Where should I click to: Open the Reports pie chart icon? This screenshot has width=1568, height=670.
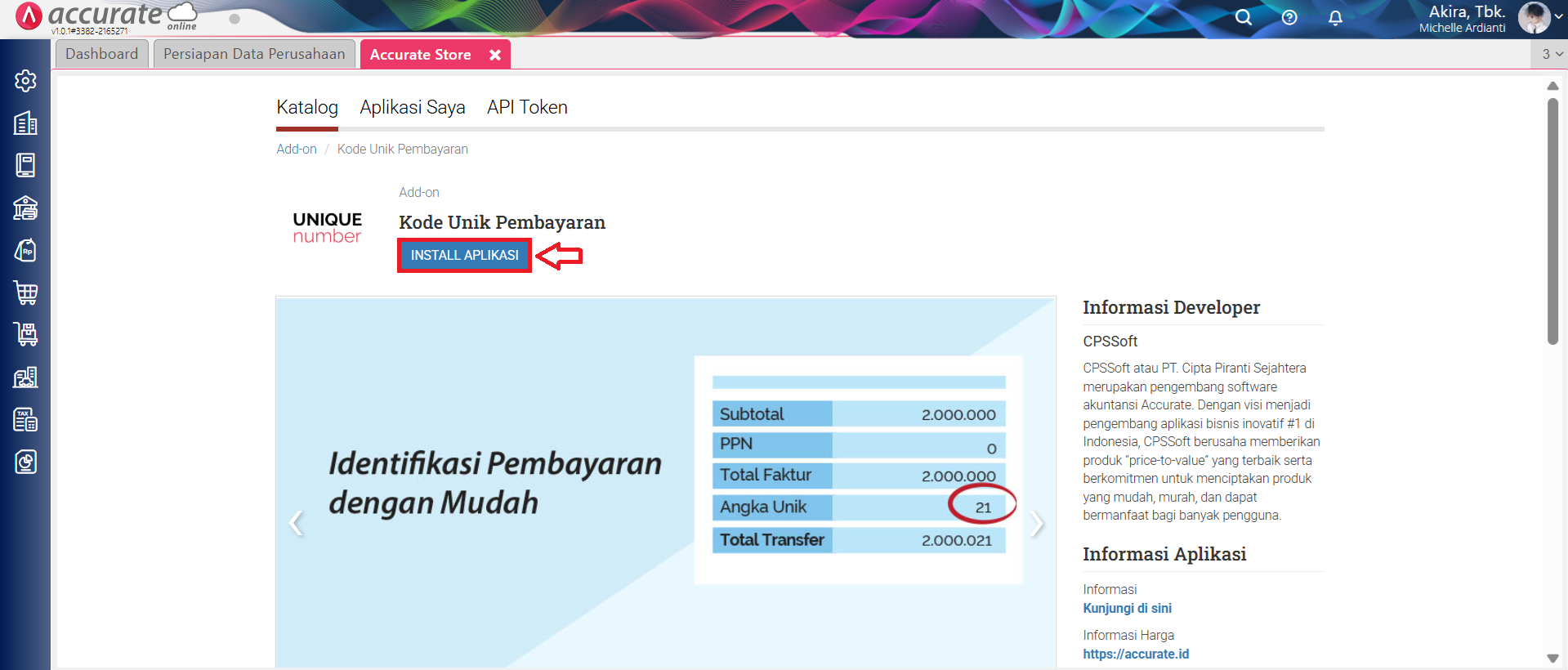tap(25, 462)
